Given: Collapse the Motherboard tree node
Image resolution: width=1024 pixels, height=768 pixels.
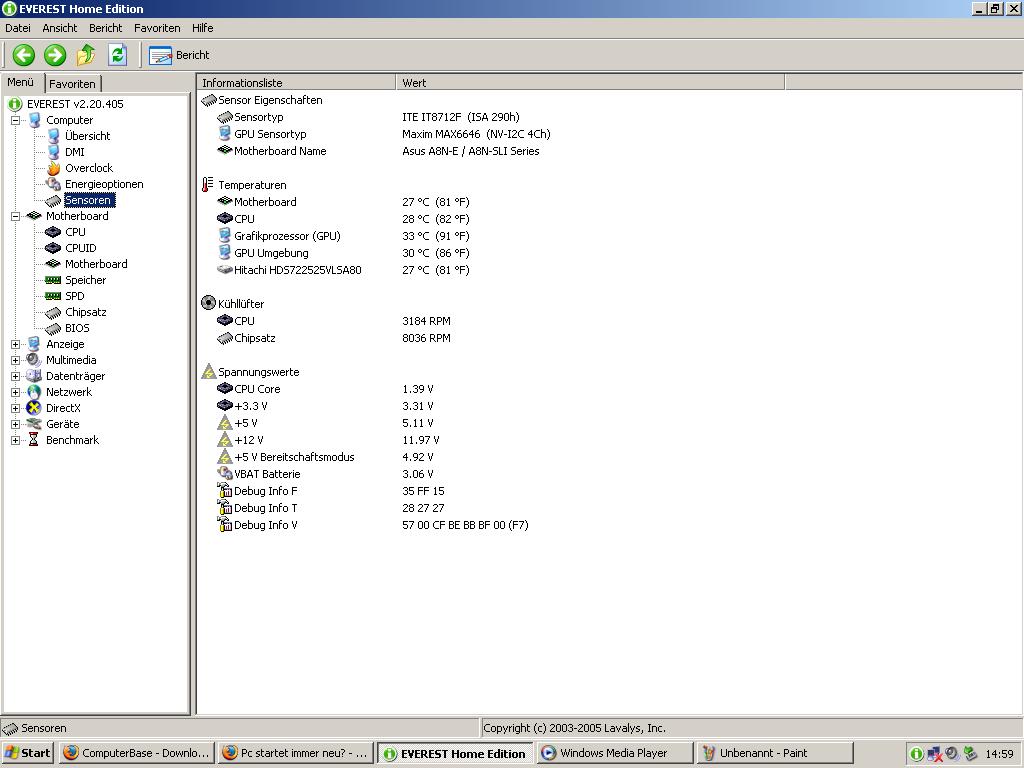Looking at the screenshot, I should click(16, 216).
